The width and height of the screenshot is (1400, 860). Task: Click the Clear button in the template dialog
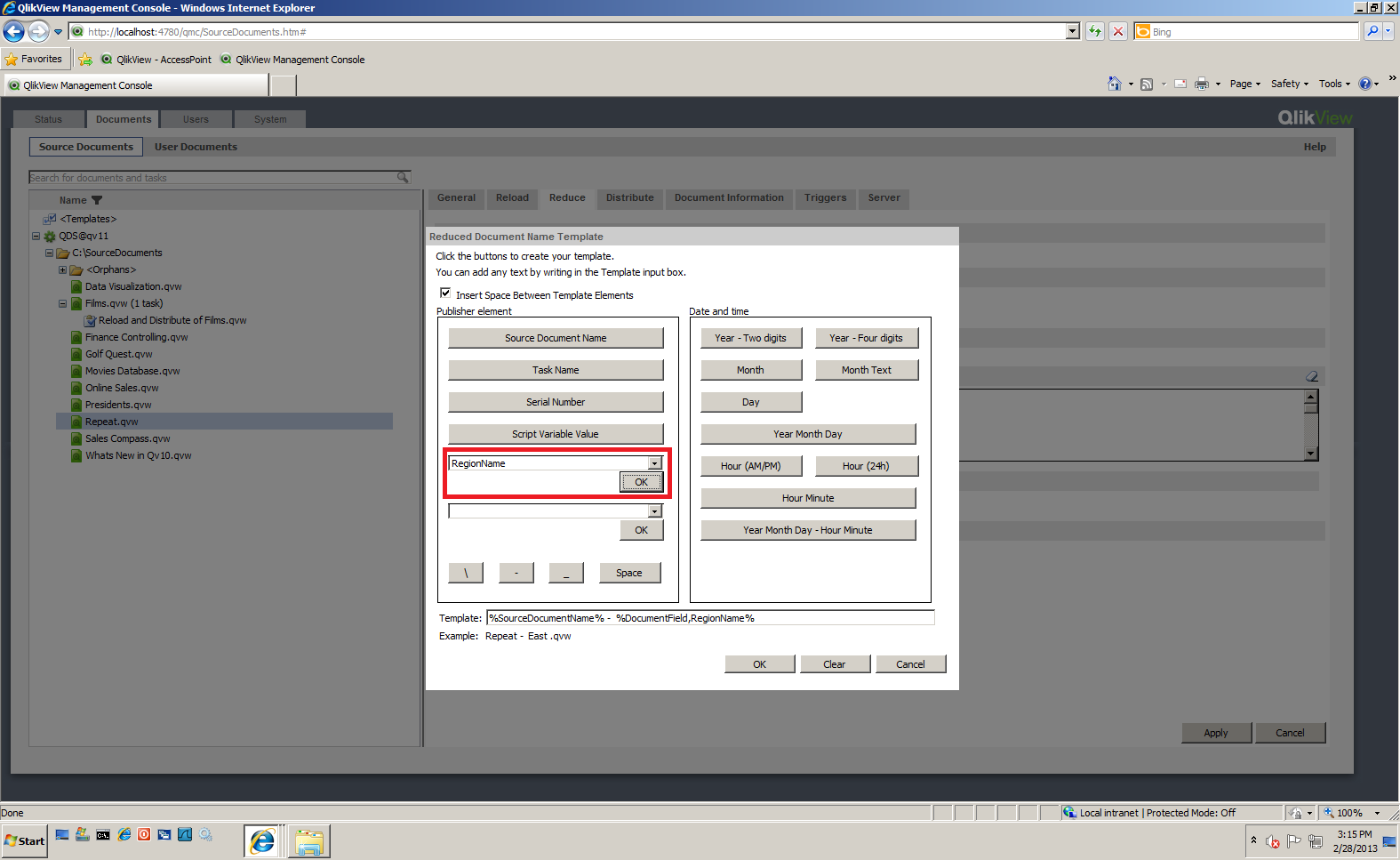pos(835,664)
